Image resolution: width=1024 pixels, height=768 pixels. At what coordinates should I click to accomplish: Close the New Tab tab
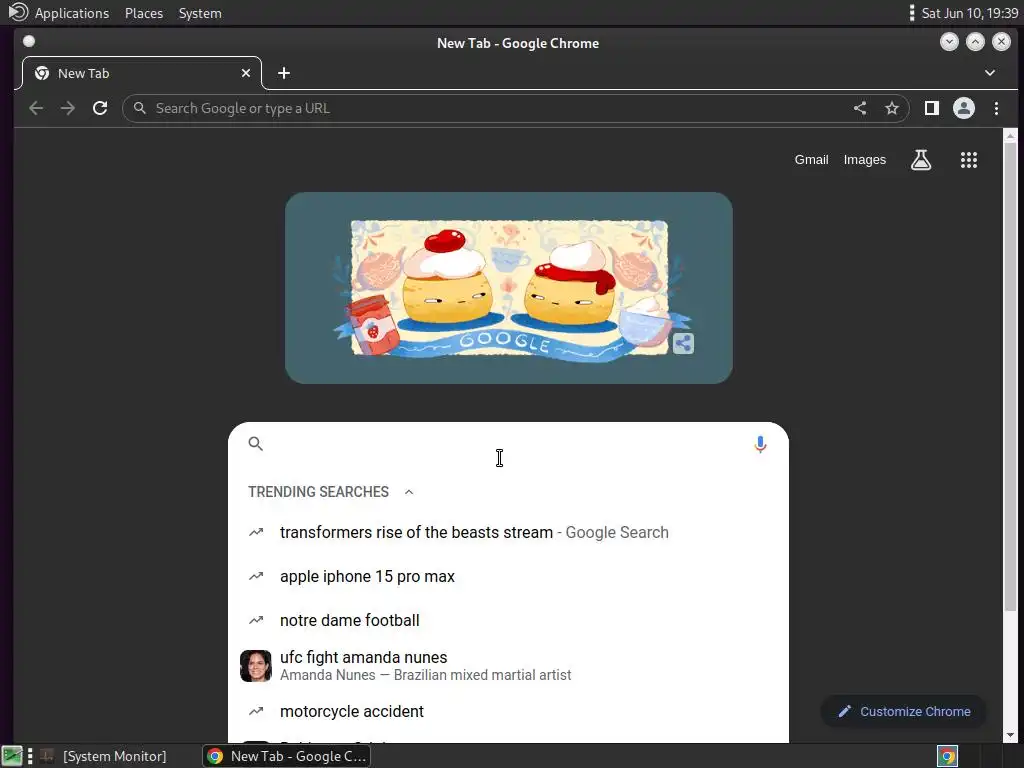pyautogui.click(x=246, y=73)
